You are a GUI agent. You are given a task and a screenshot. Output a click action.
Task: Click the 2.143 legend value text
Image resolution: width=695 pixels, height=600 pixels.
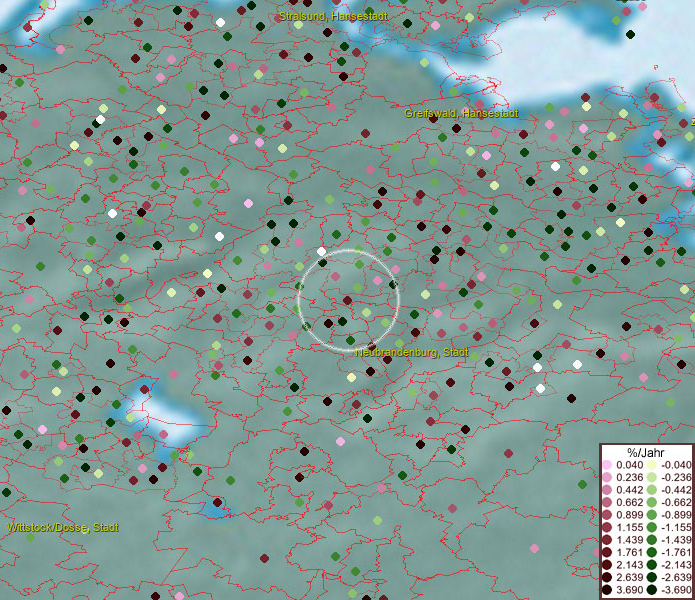point(629,565)
